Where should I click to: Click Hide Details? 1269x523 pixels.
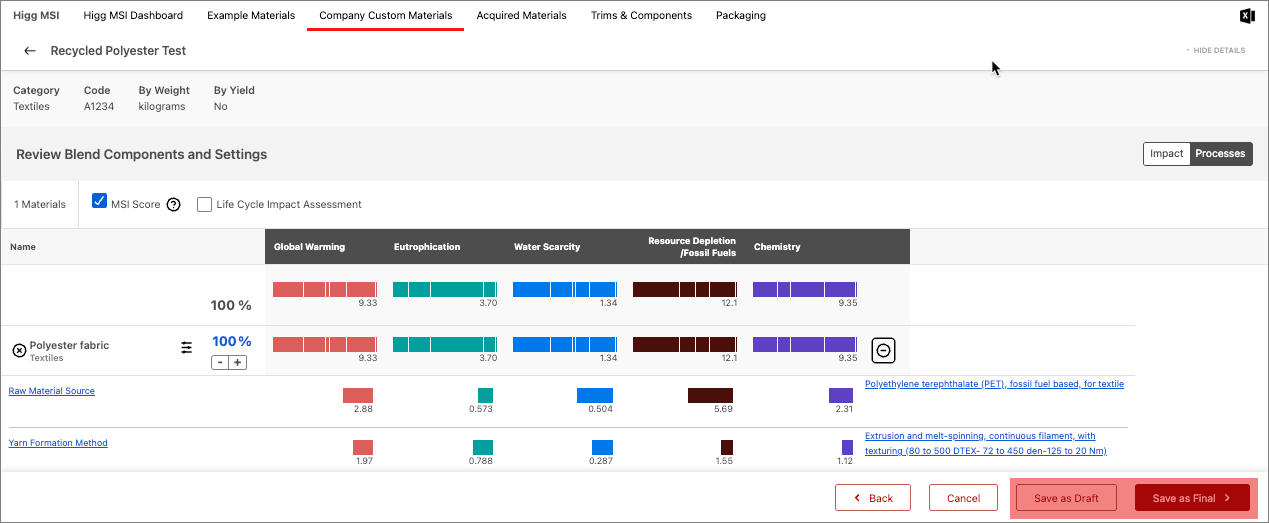point(1215,50)
